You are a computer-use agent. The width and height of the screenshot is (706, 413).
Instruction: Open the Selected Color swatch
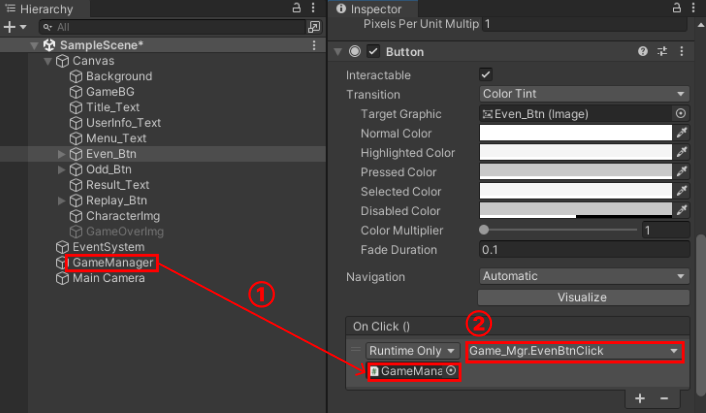[575, 191]
